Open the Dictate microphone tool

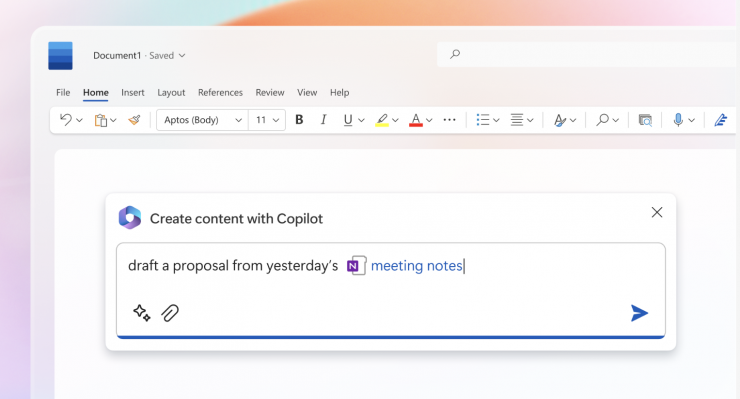(x=678, y=120)
